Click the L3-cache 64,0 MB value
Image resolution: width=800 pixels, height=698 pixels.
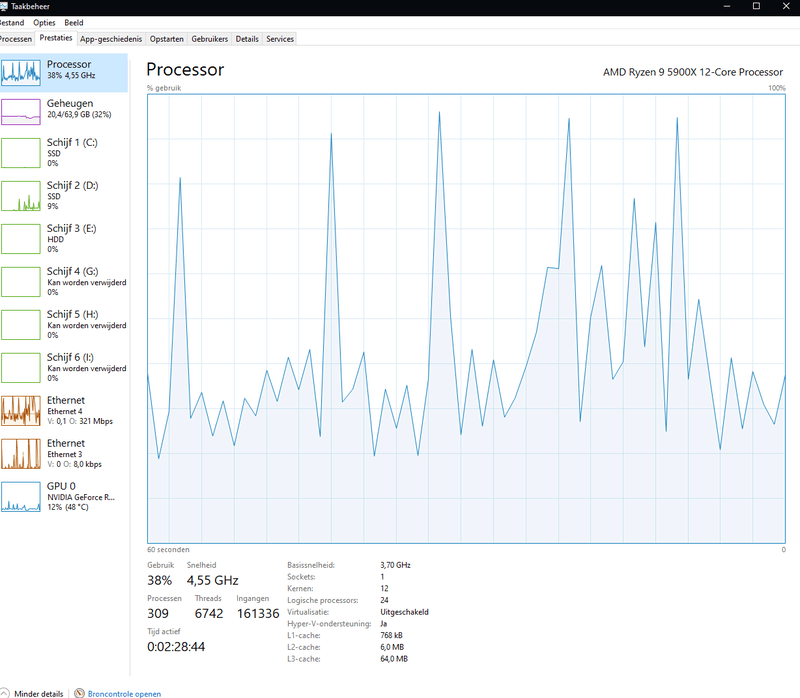[394, 659]
